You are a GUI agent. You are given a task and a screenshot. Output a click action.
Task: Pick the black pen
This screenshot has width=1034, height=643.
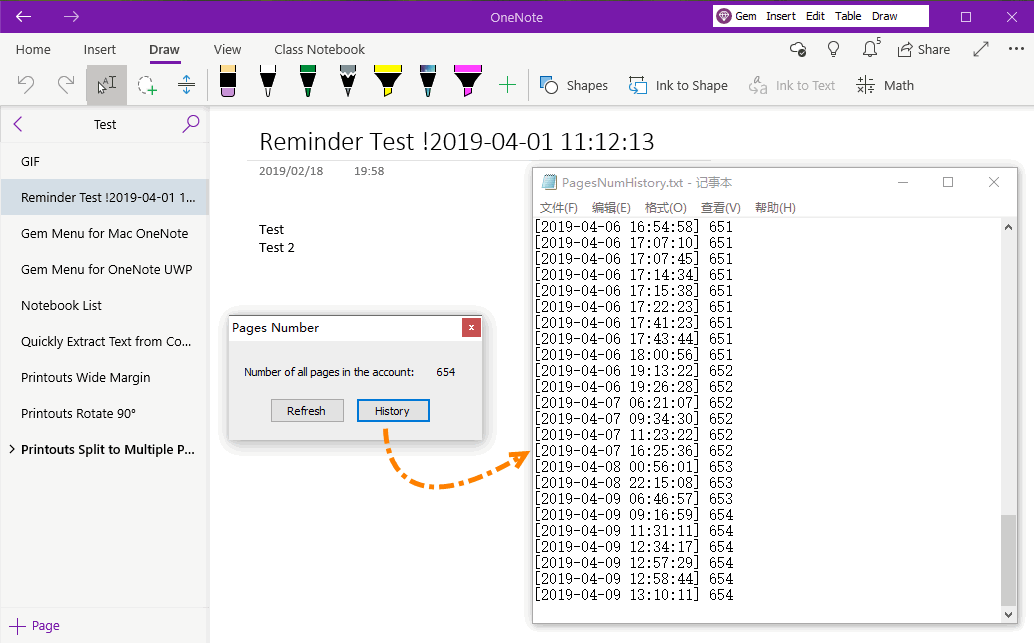(x=268, y=81)
